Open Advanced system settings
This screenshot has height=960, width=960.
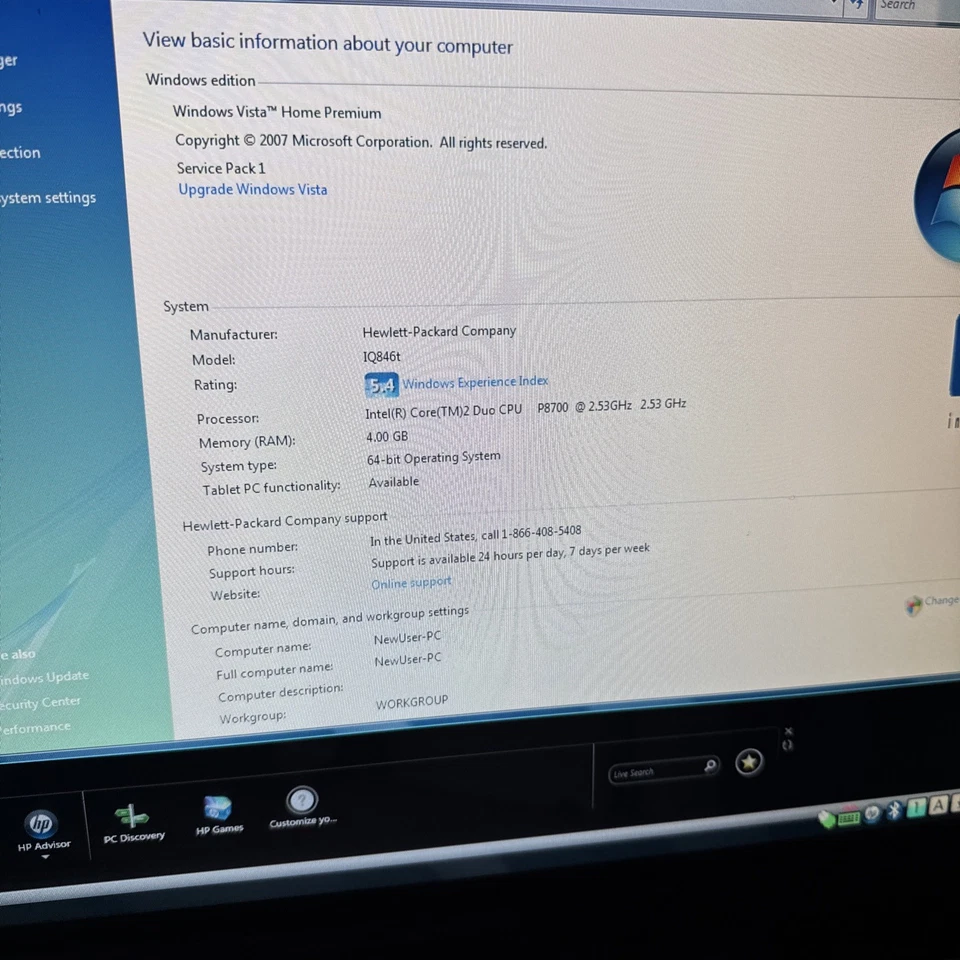47,197
